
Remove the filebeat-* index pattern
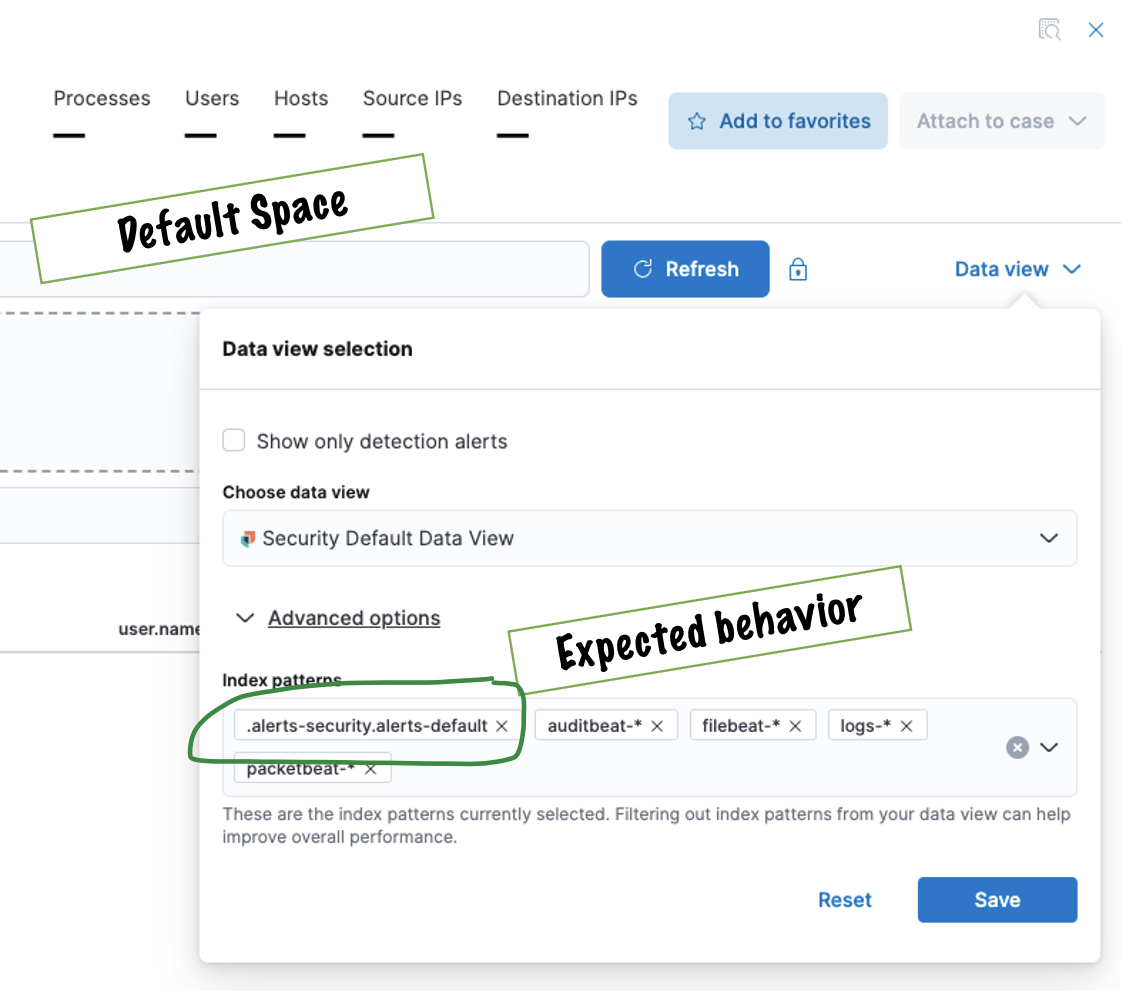(x=797, y=725)
